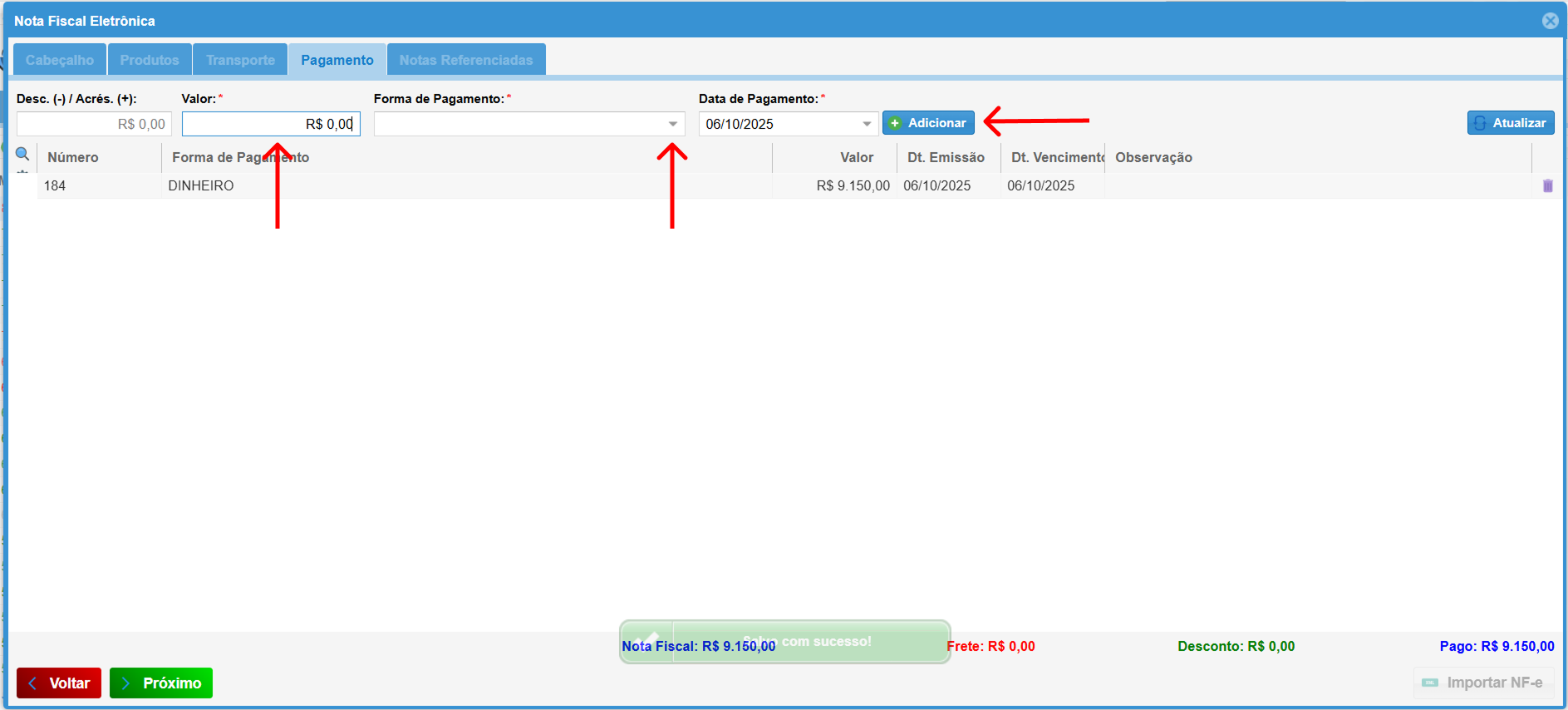Close the Nota Fiscal Eletrônica dialog
Screen dimensions: 1568x710
1550,21
